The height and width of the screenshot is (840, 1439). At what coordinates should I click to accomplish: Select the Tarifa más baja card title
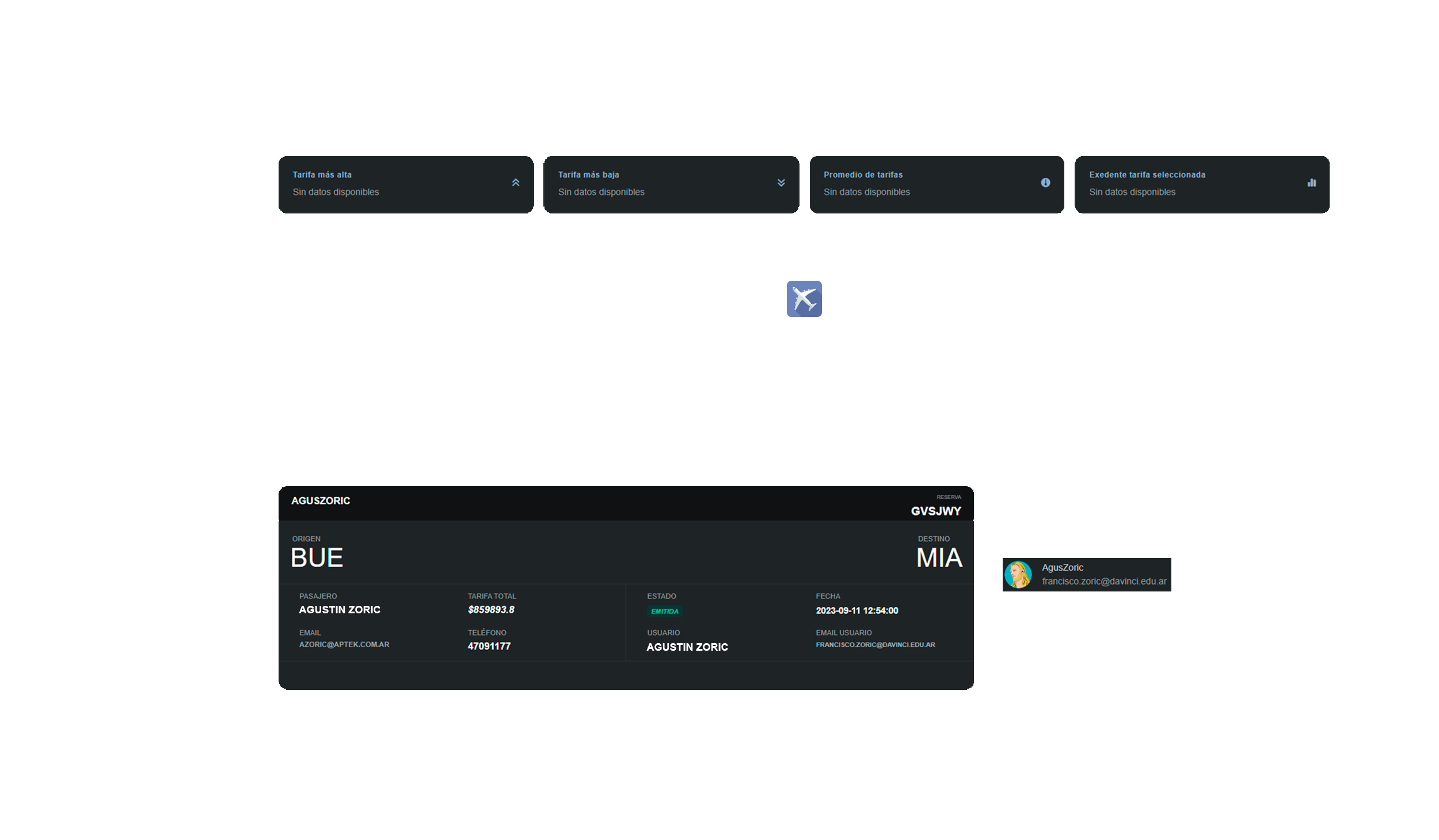(588, 174)
